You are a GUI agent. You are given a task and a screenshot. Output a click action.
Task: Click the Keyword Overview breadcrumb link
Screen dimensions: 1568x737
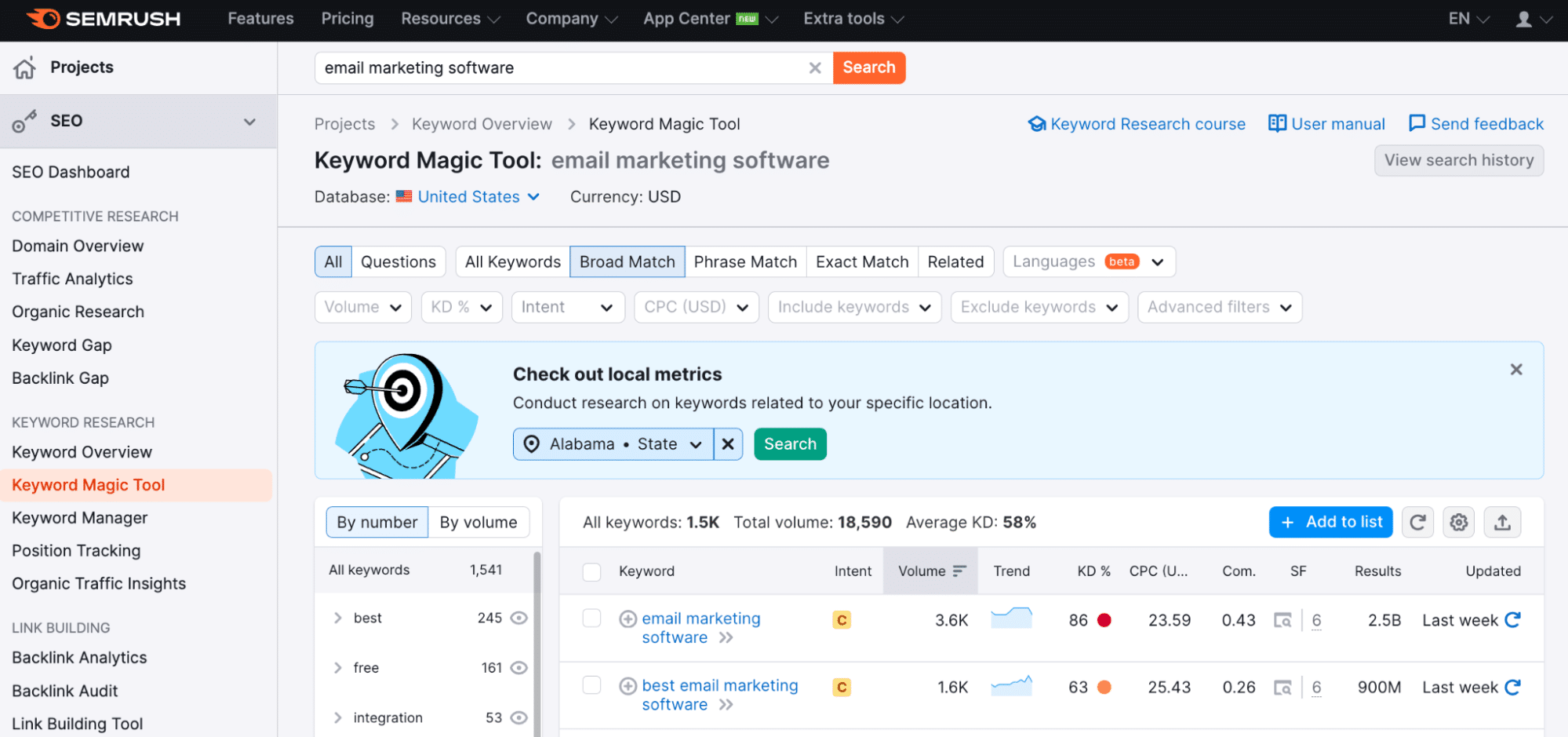pos(482,124)
